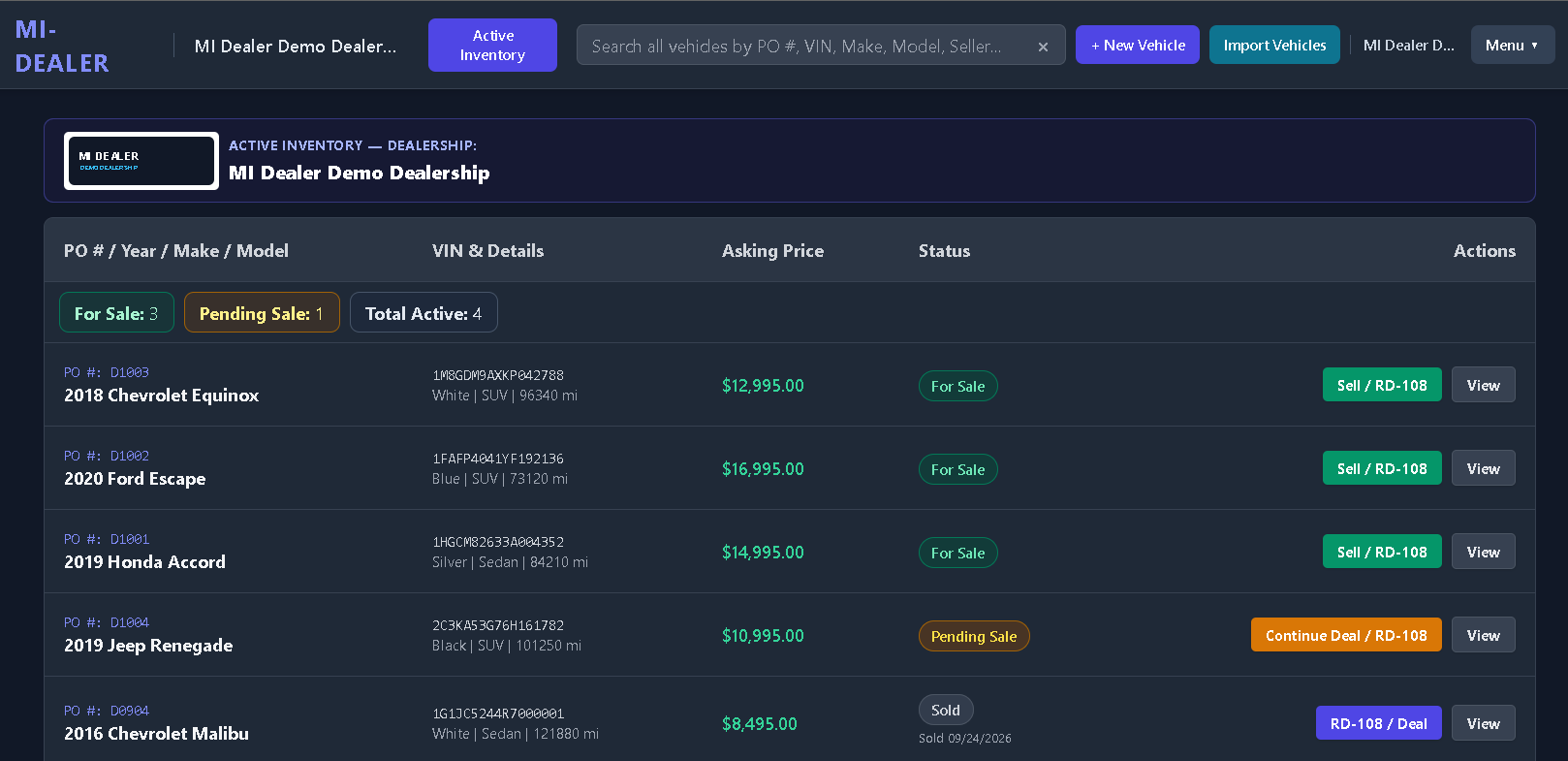Click VIN 2C3KA53G76H161782
Image resolution: width=1568 pixels, height=761 pixels.
coord(498,625)
